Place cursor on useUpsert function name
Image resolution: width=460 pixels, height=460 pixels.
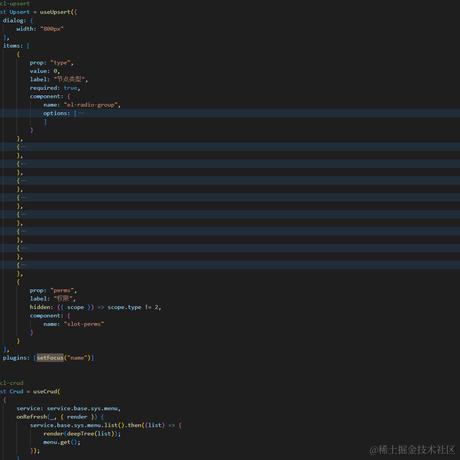55,12
